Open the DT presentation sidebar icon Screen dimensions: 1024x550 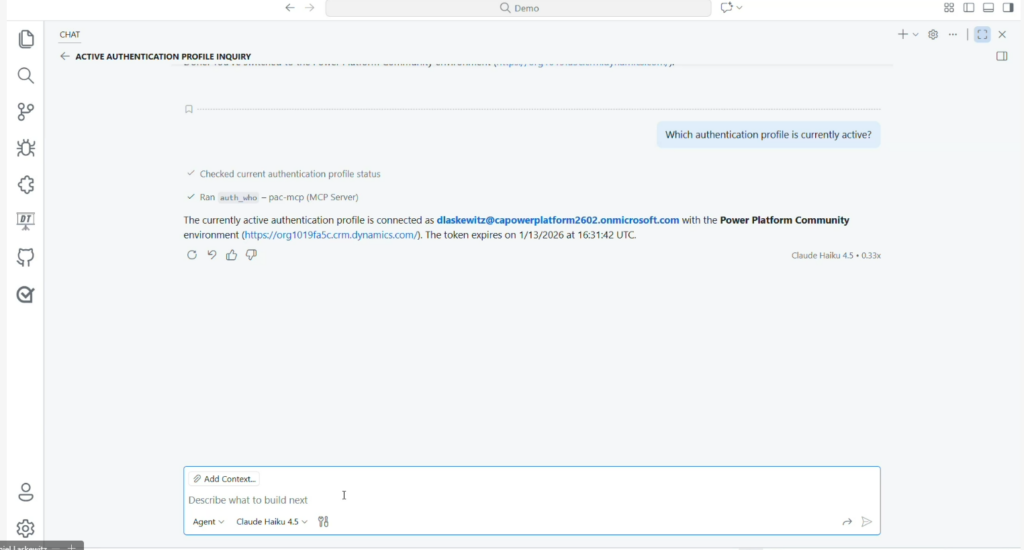pos(25,221)
